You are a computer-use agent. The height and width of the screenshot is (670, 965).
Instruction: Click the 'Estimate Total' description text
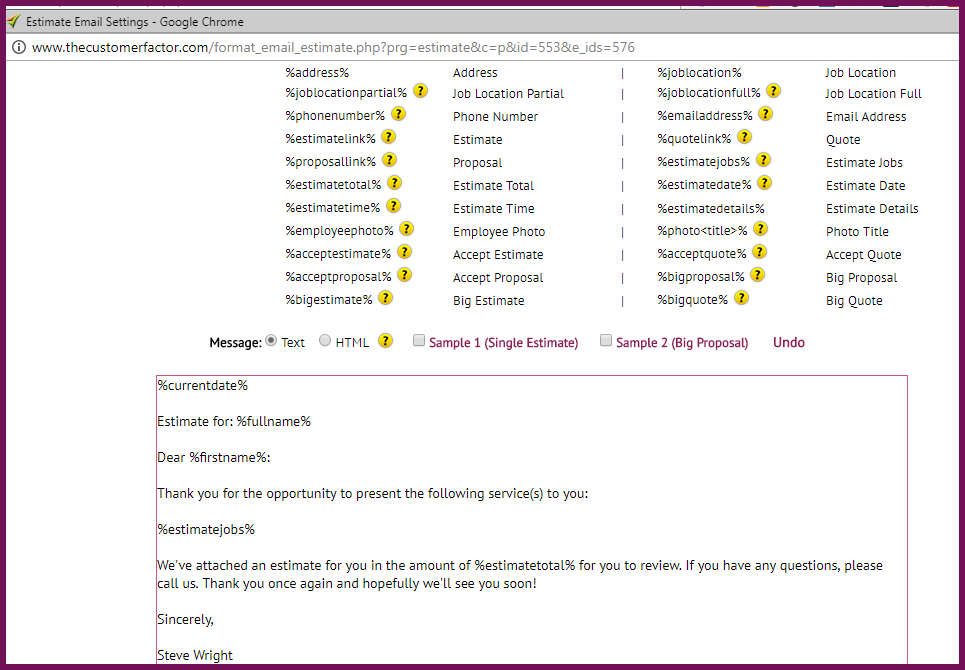494,186
